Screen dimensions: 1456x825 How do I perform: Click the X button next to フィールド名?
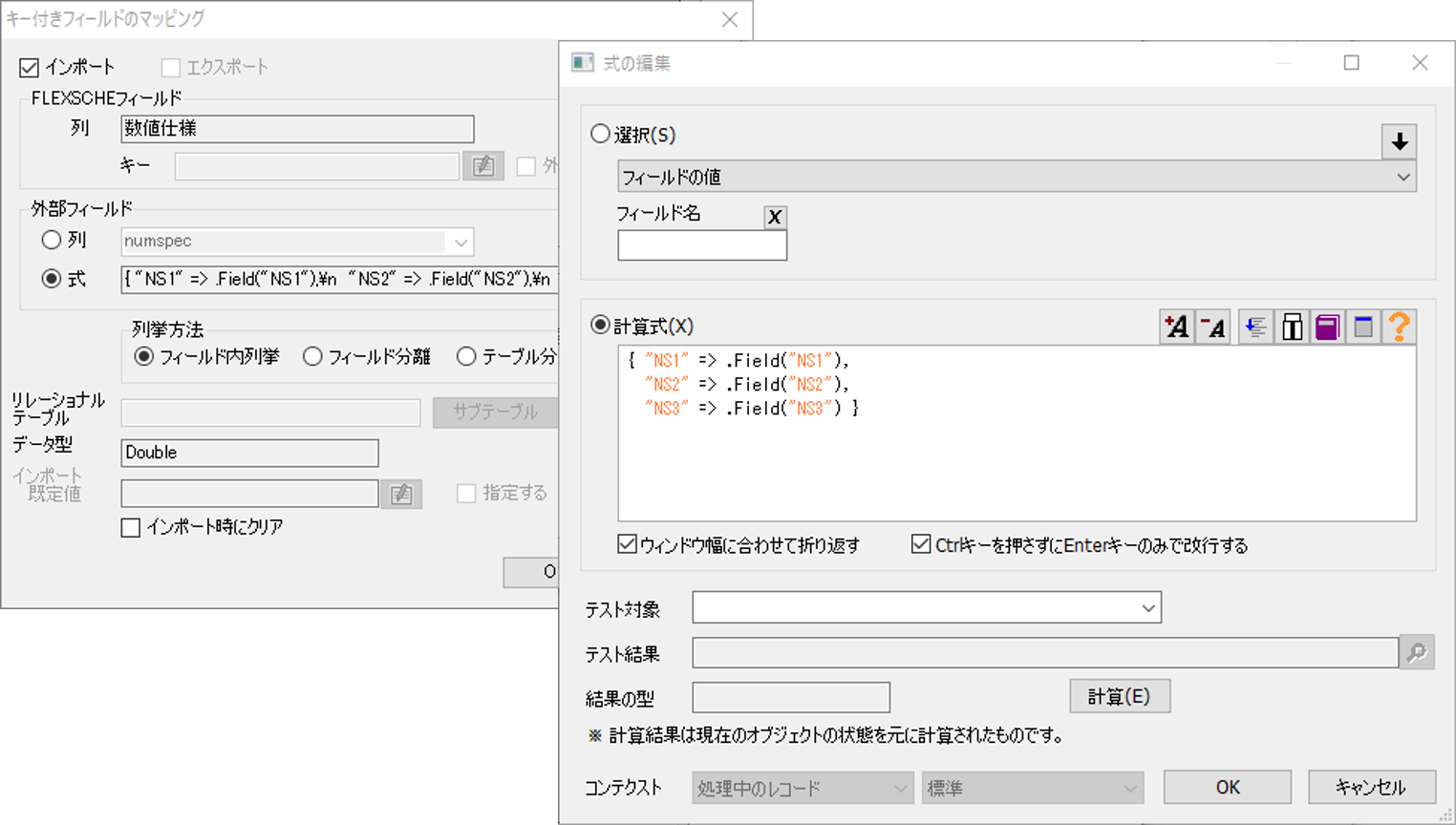[775, 217]
